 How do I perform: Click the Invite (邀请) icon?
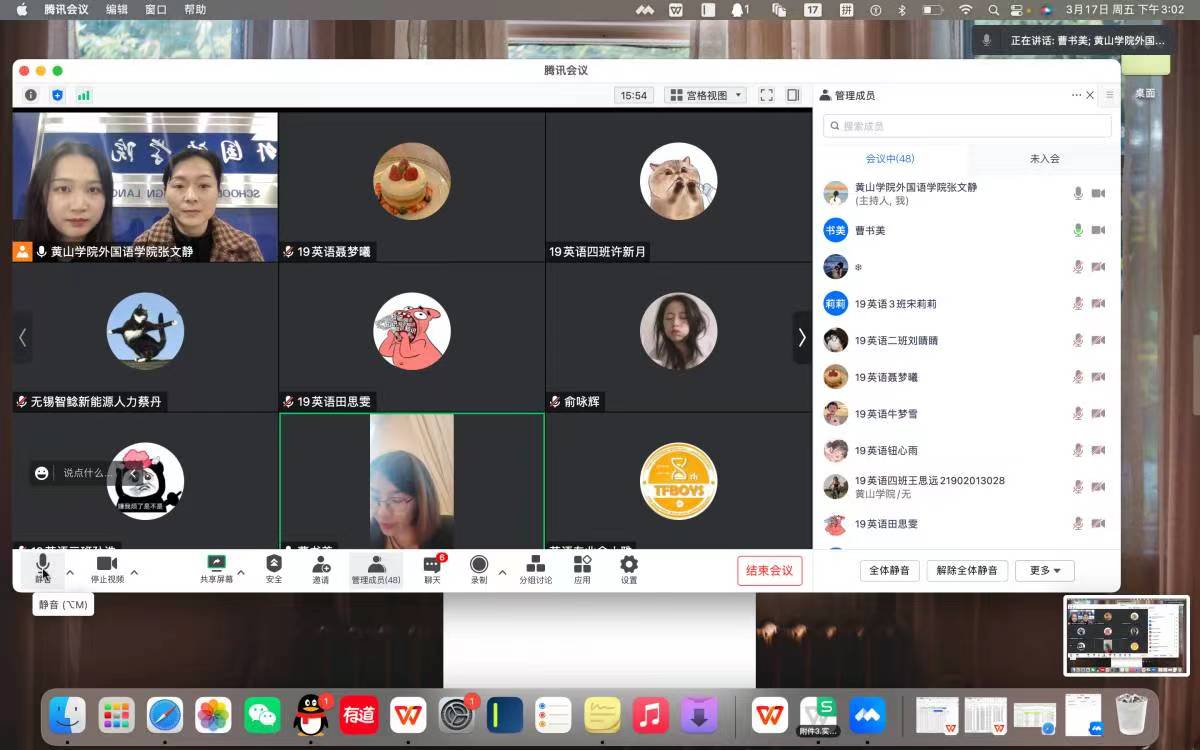321,565
